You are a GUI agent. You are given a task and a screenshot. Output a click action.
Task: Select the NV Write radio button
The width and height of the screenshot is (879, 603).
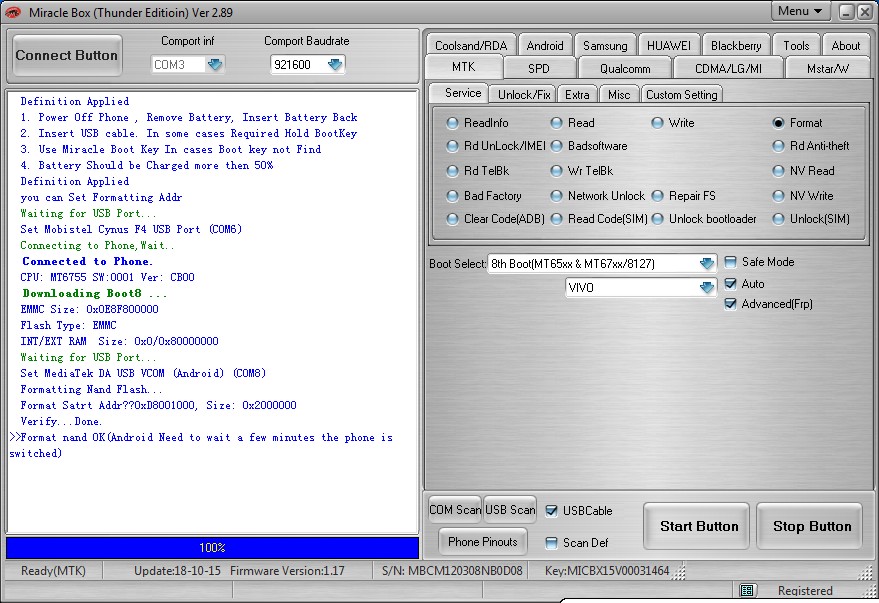pyautogui.click(x=778, y=196)
